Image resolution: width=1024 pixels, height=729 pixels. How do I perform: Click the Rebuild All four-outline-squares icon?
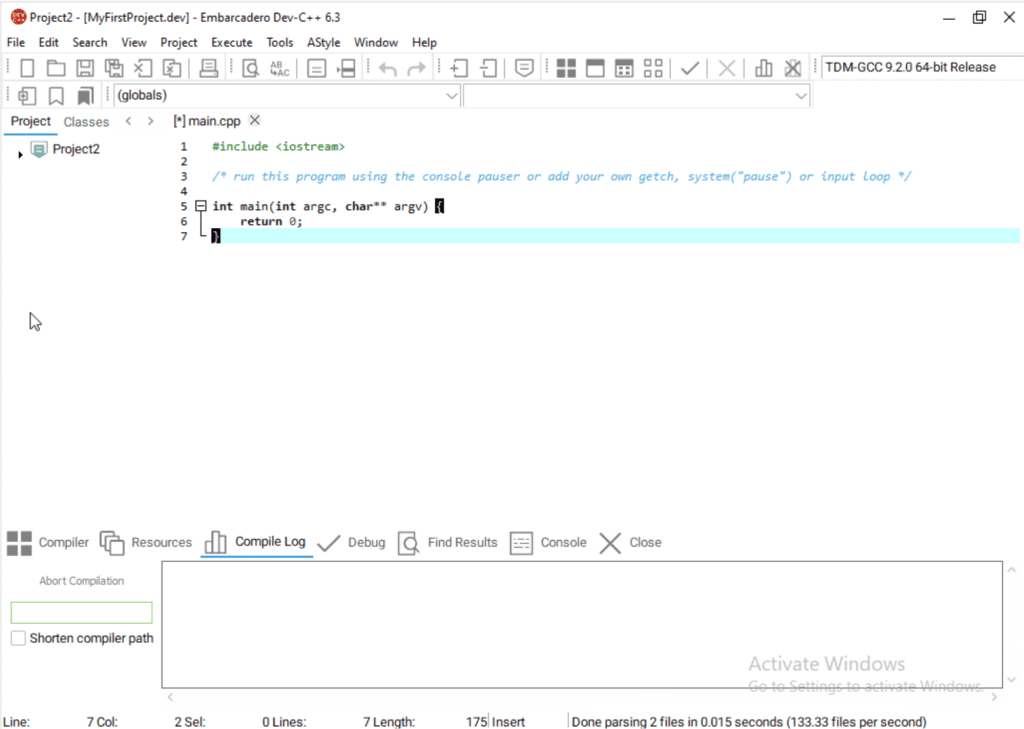point(653,68)
